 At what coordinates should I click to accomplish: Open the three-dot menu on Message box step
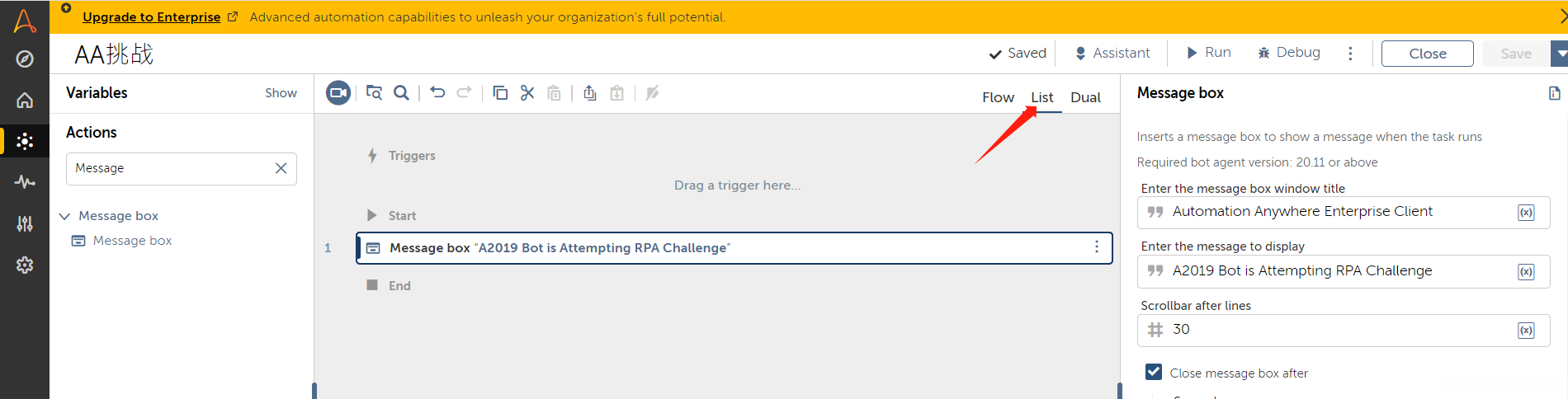coord(1096,247)
